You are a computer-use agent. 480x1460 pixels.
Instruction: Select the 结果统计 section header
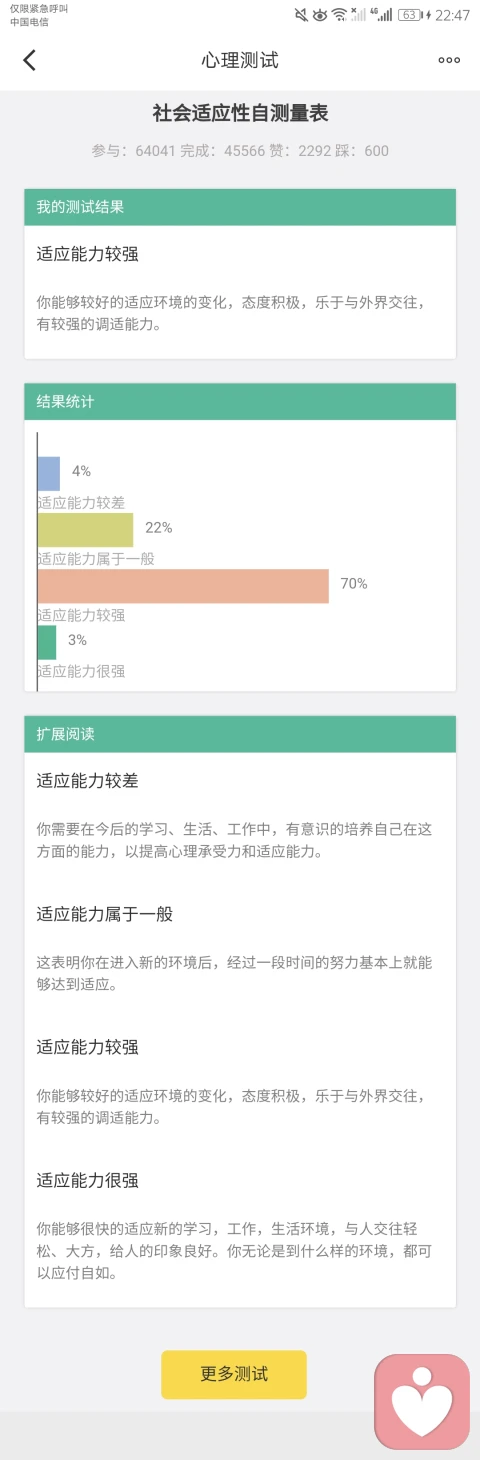(x=240, y=401)
